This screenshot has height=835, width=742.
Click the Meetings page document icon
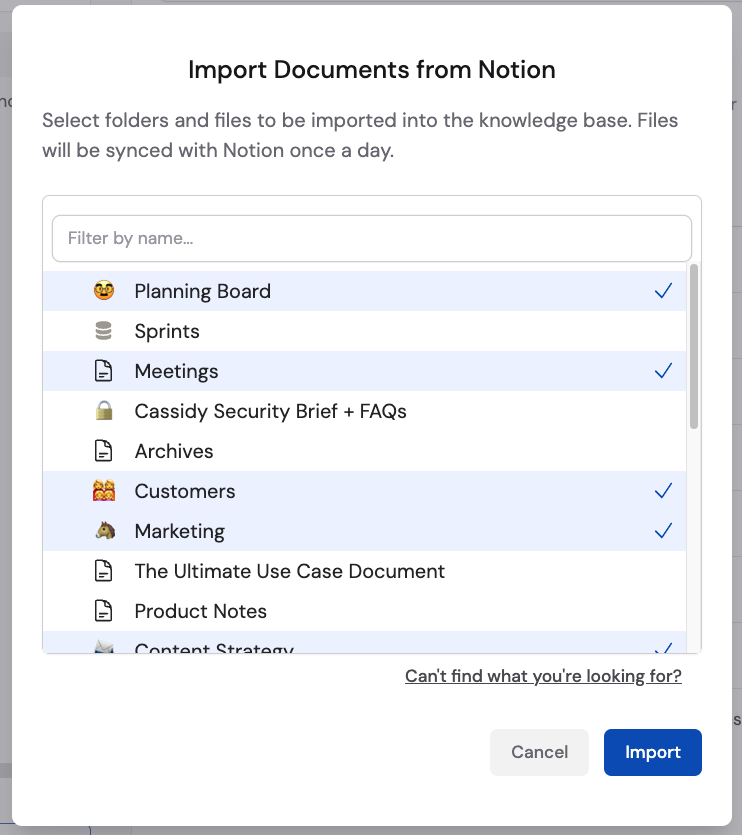click(x=104, y=371)
